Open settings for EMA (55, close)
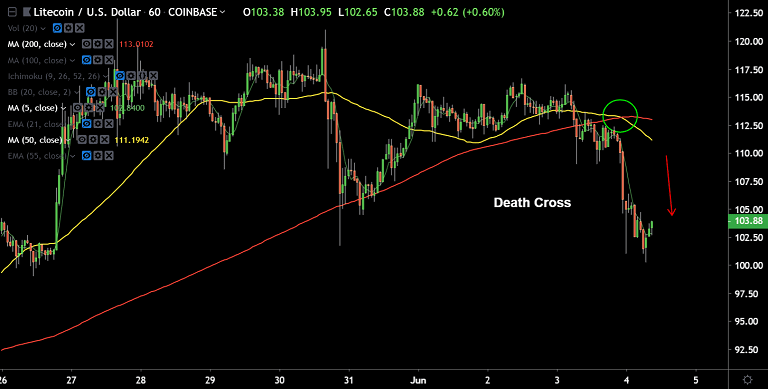This screenshot has height=389, width=768. [97, 156]
